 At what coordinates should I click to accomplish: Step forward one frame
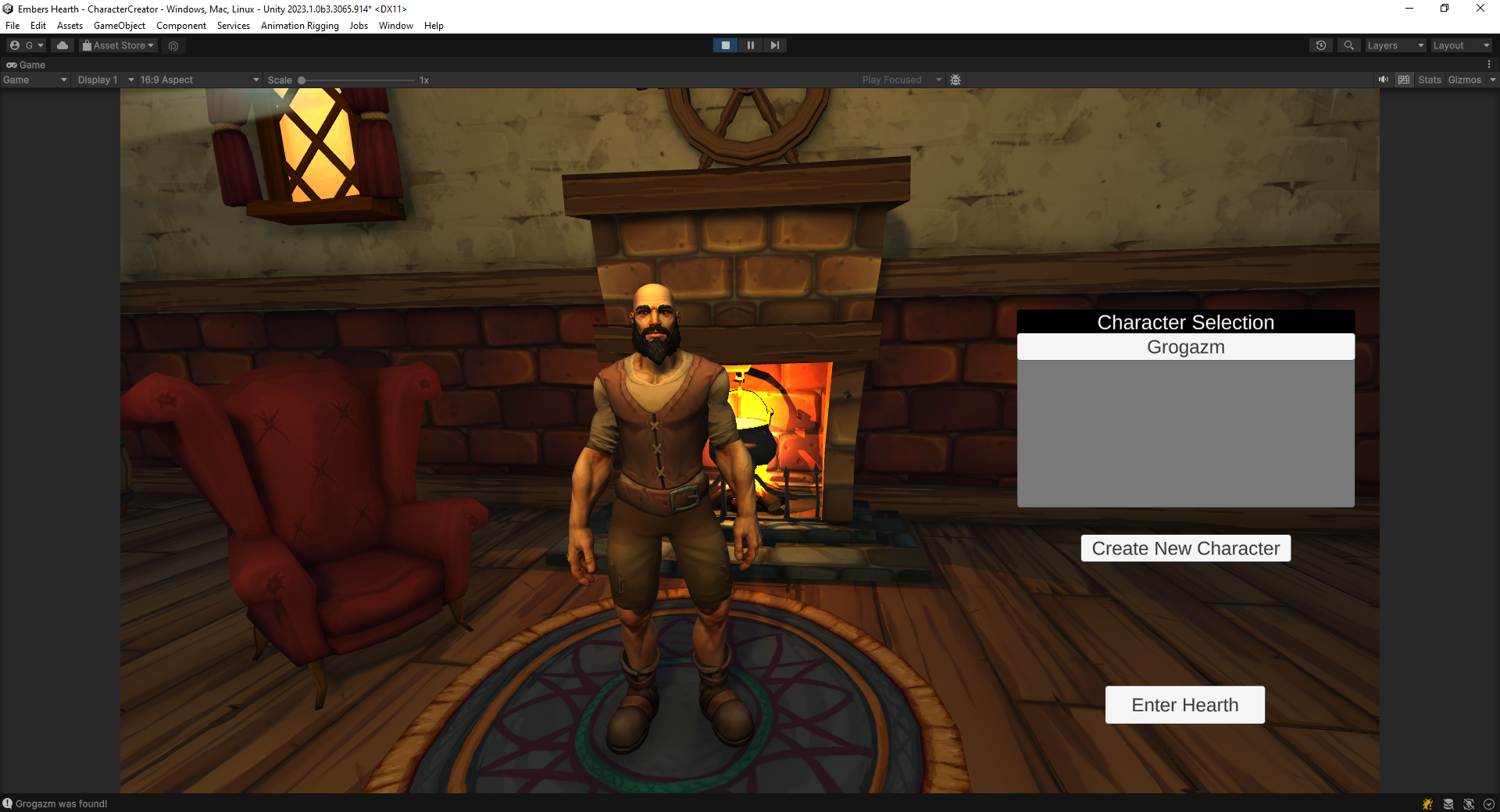click(x=774, y=45)
